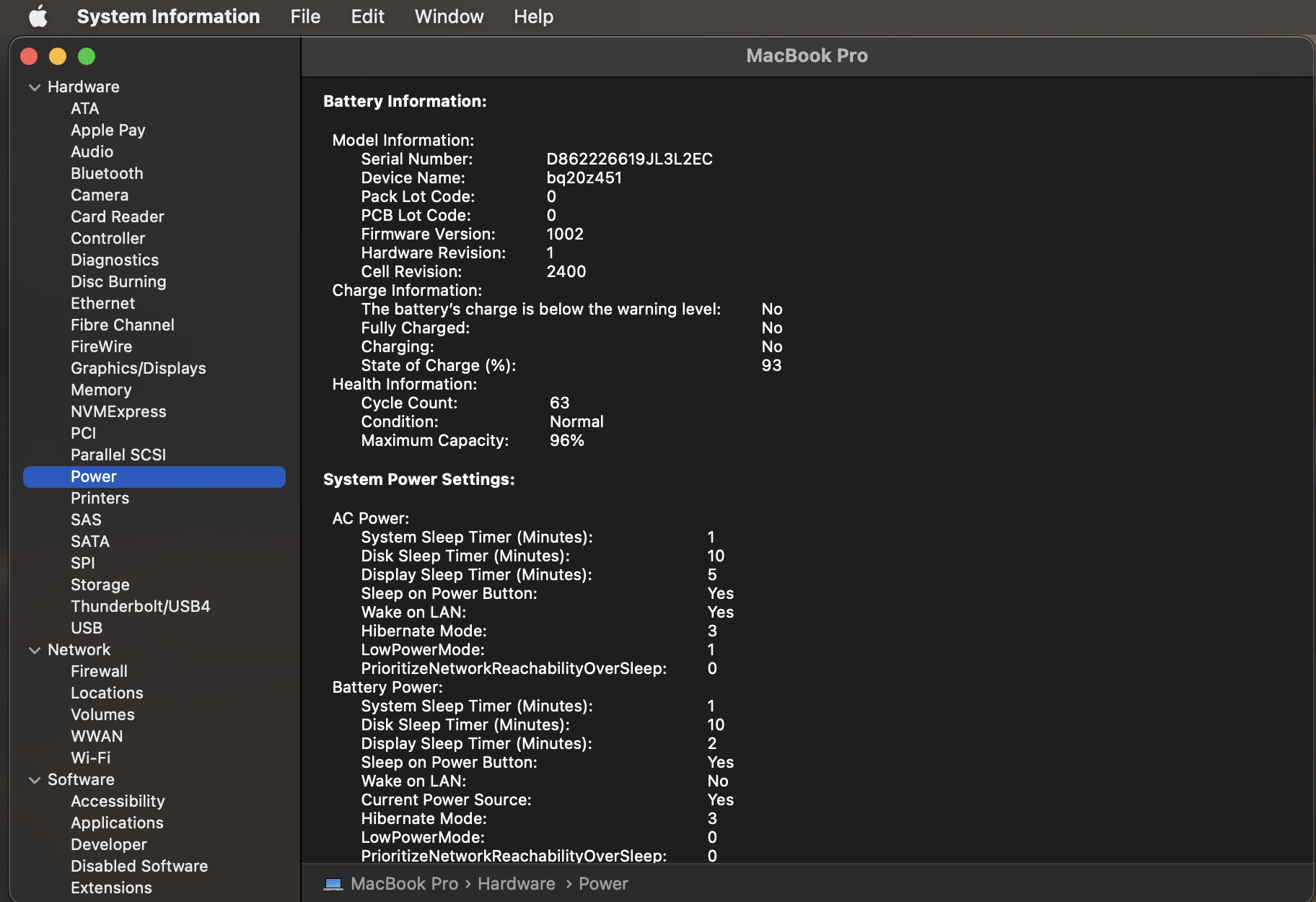Click the battery serial number D862226619JL3L2EC

pyautogui.click(x=629, y=159)
